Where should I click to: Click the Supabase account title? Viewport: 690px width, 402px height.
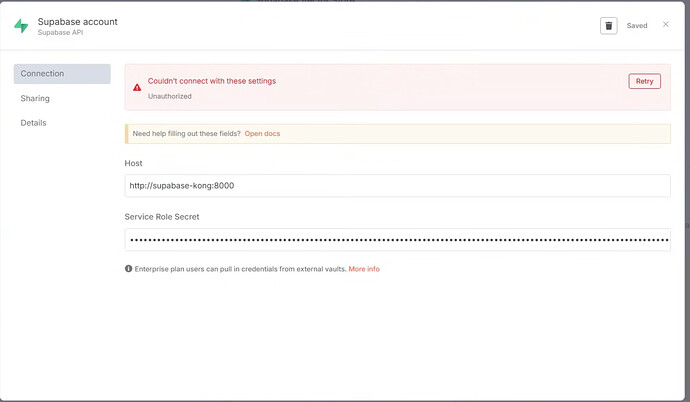pos(77,22)
